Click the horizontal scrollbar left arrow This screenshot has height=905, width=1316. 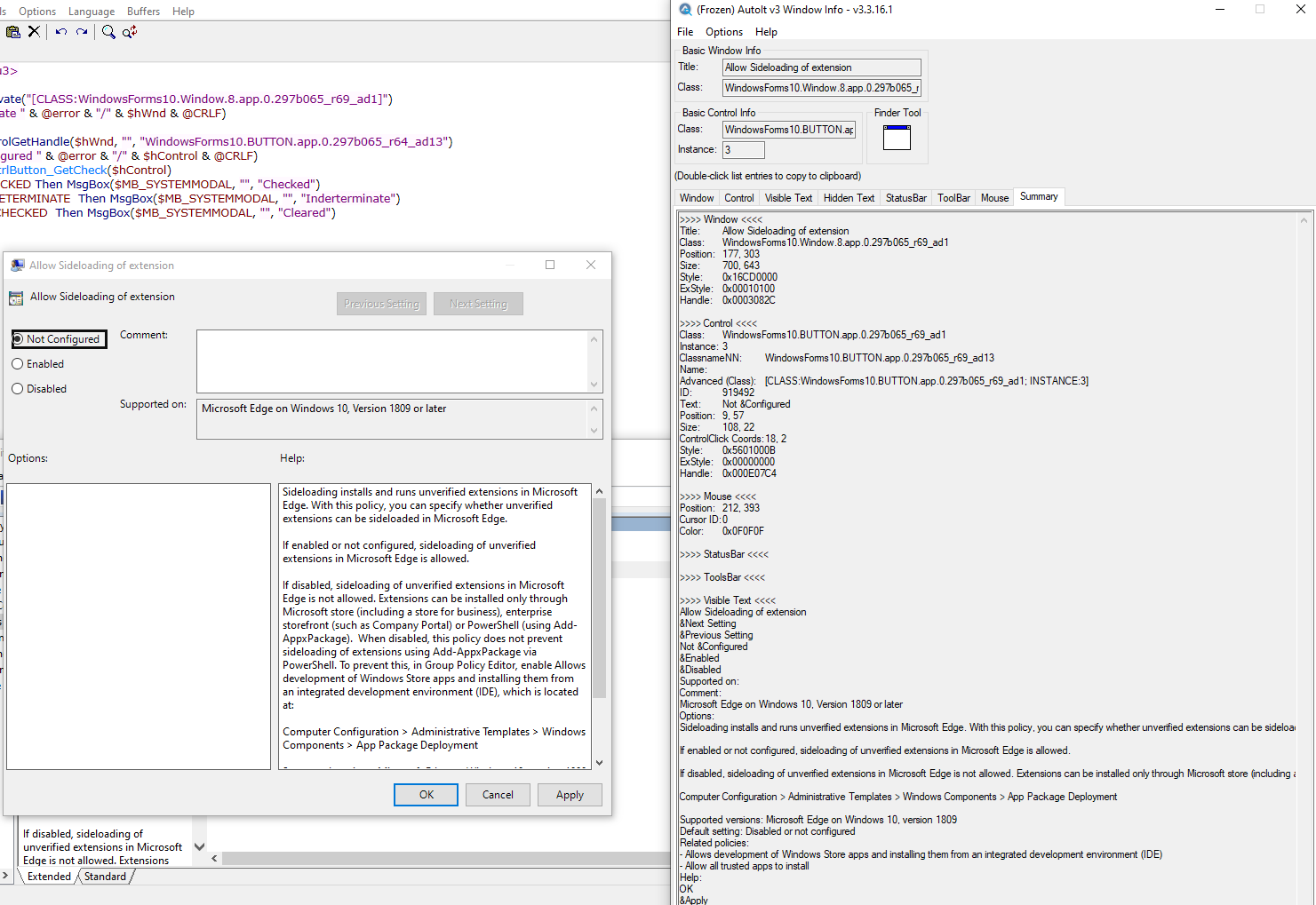(214, 859)
